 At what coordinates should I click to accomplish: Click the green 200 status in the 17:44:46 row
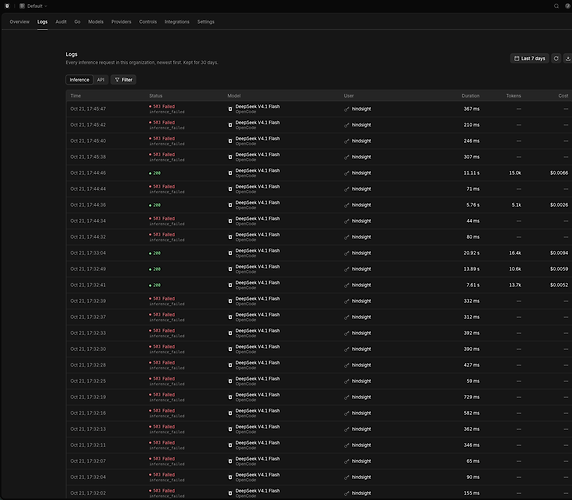[155, 173]
